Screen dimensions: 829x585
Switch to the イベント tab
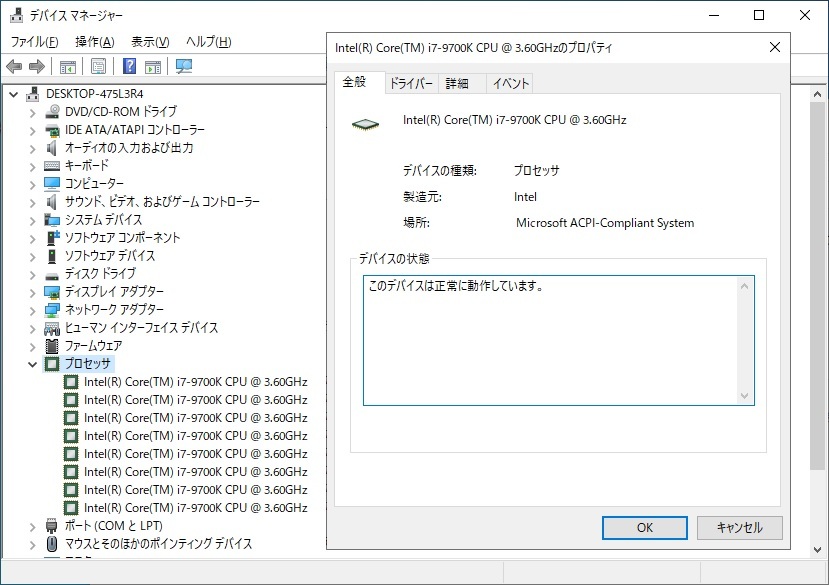[x=510, y=84]
